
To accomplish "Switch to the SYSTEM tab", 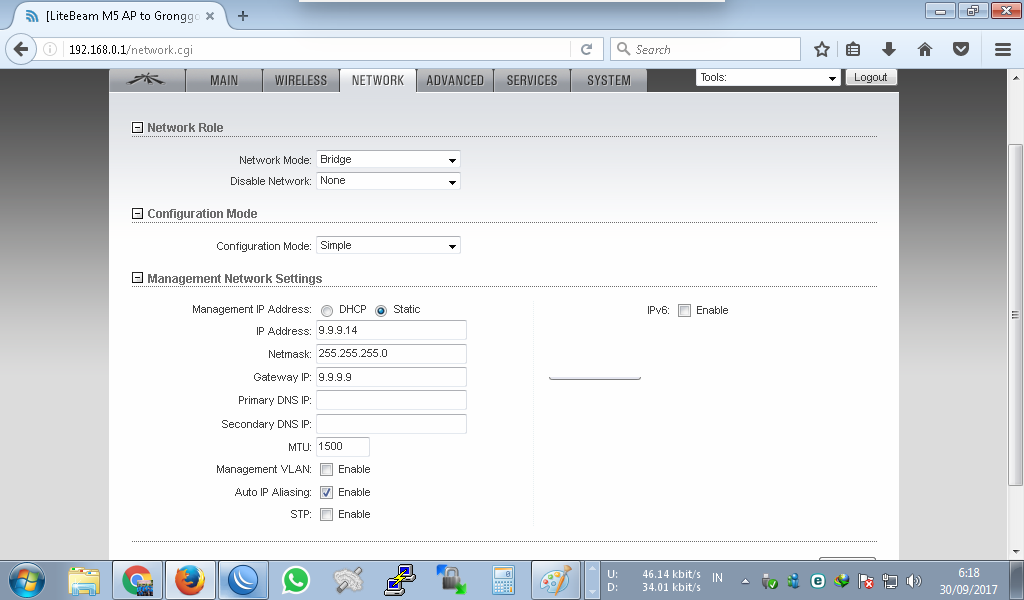I will tap(609, 81).
